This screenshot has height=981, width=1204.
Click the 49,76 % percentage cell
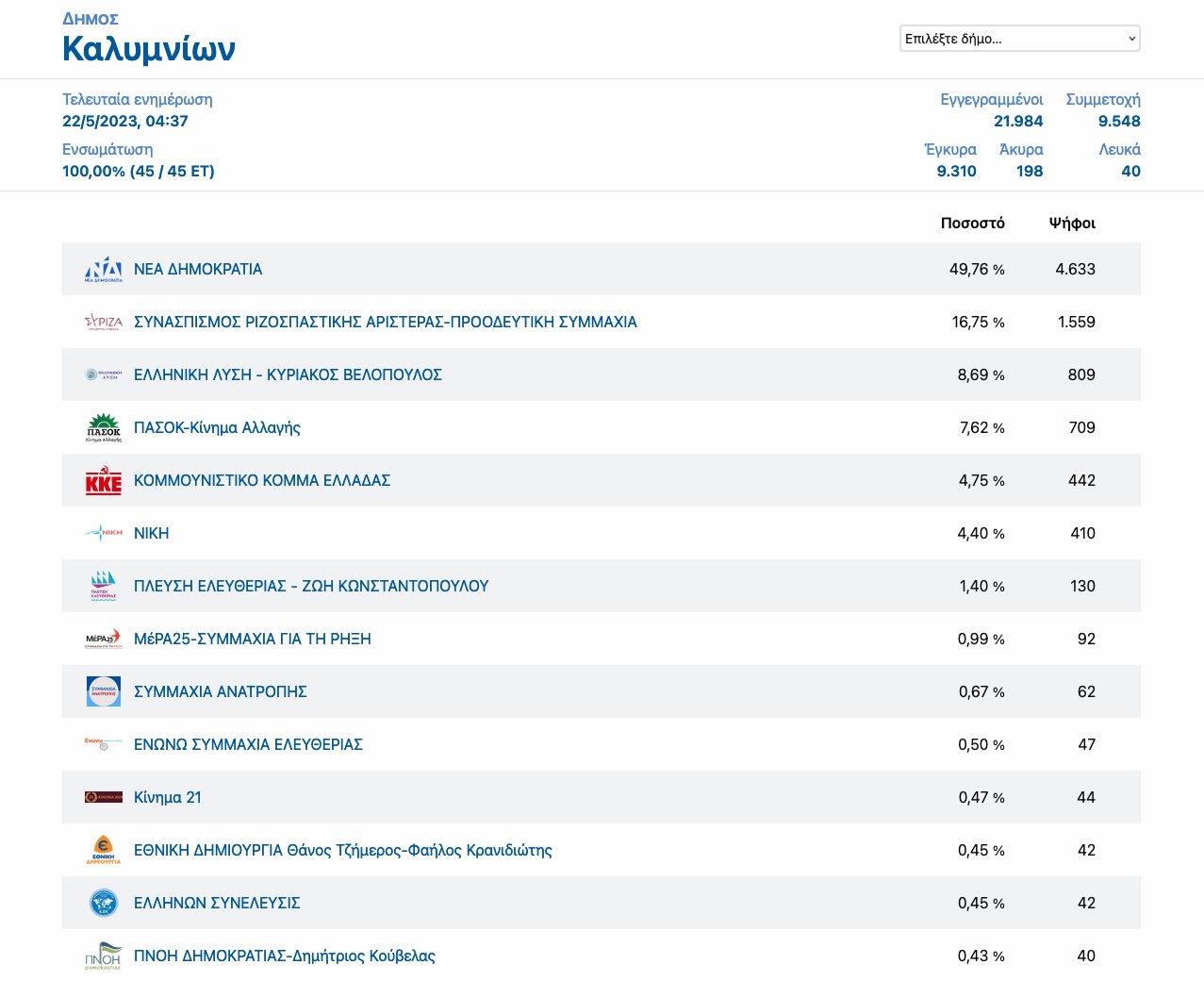(x=977, y=269)
